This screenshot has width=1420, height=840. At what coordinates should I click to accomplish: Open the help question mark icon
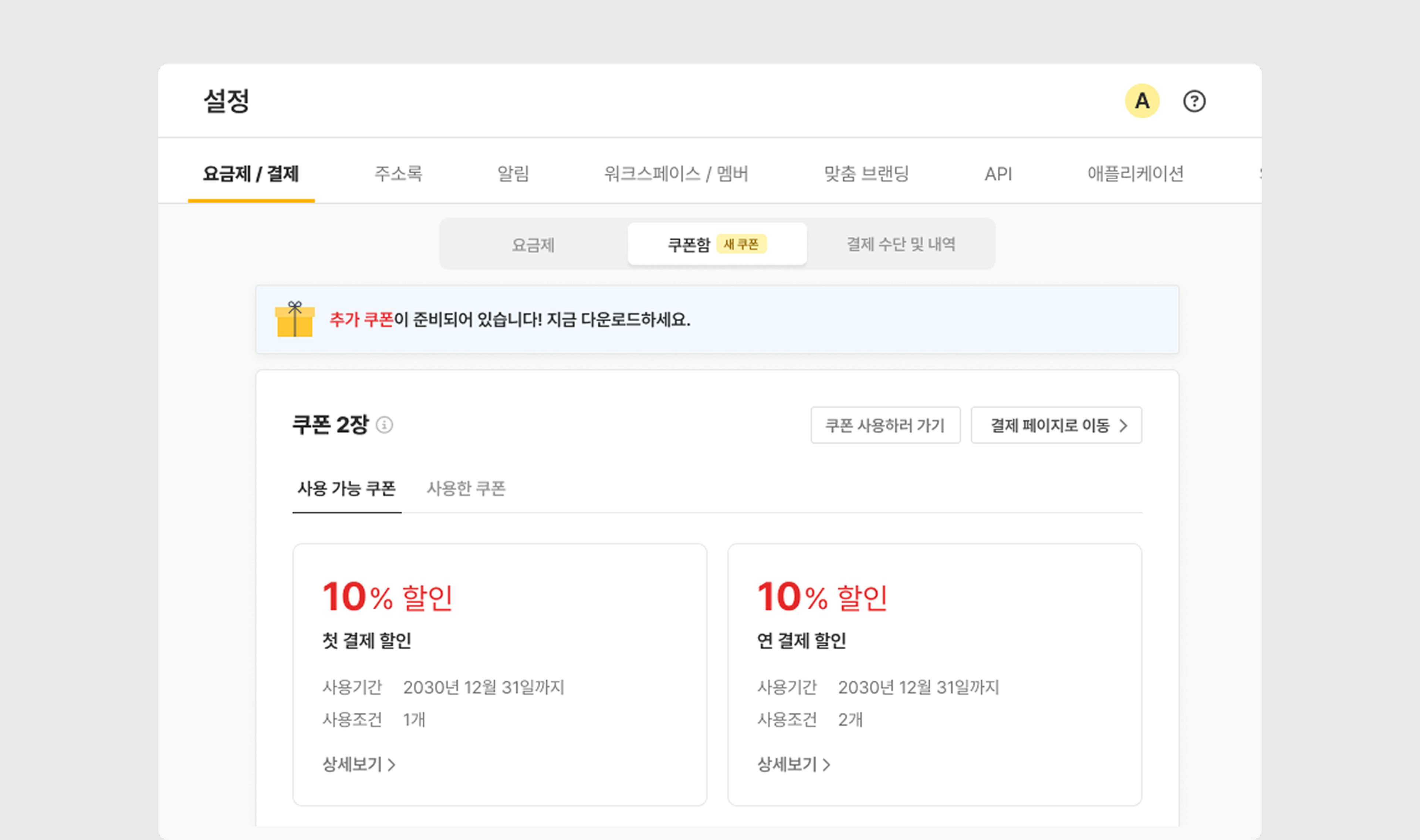pyautogui.click(x=1194, y=101)
